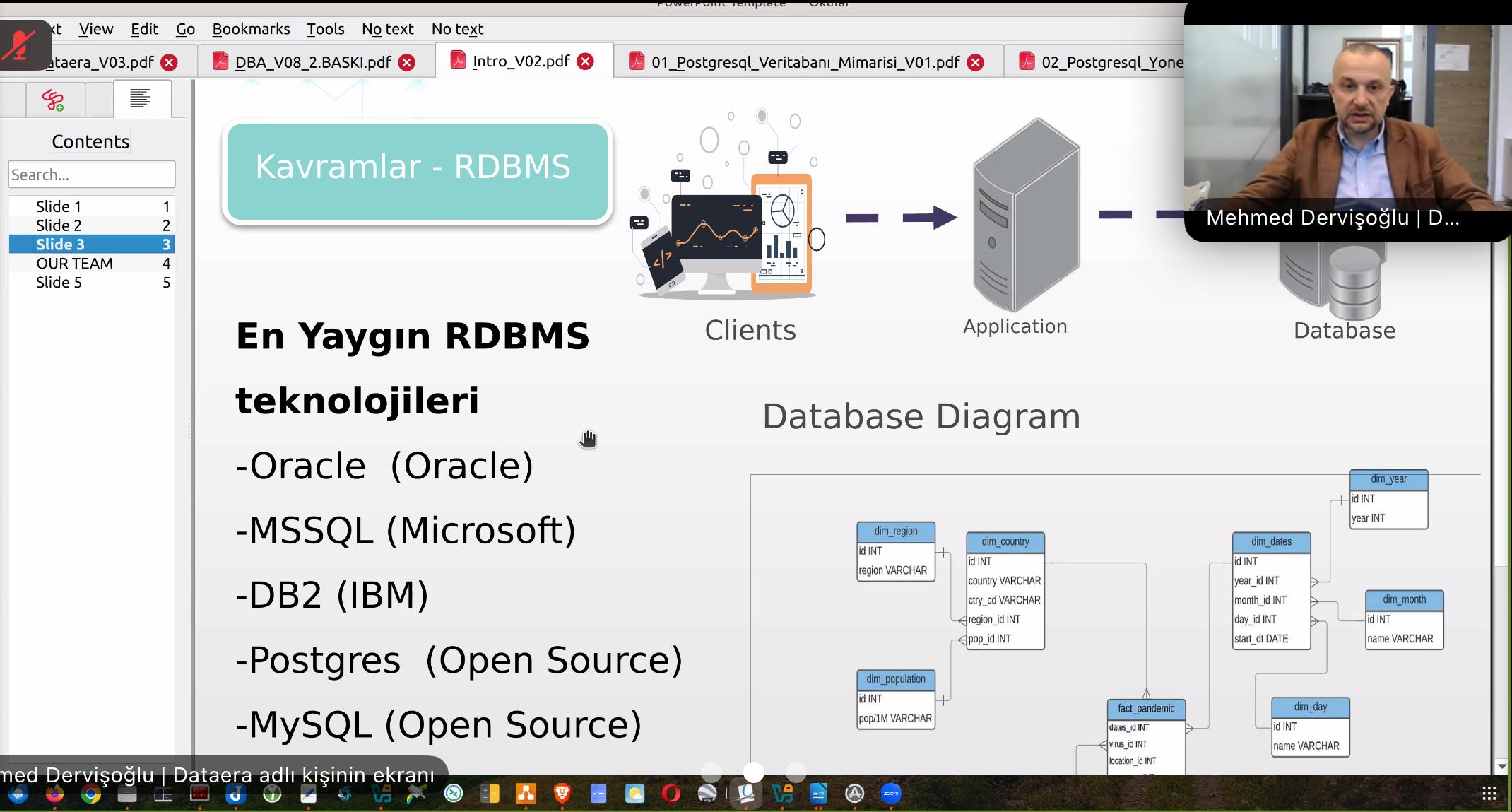1512x812 pixels.
Task: Open the app grid dots icon
Action: (1489, 794)
